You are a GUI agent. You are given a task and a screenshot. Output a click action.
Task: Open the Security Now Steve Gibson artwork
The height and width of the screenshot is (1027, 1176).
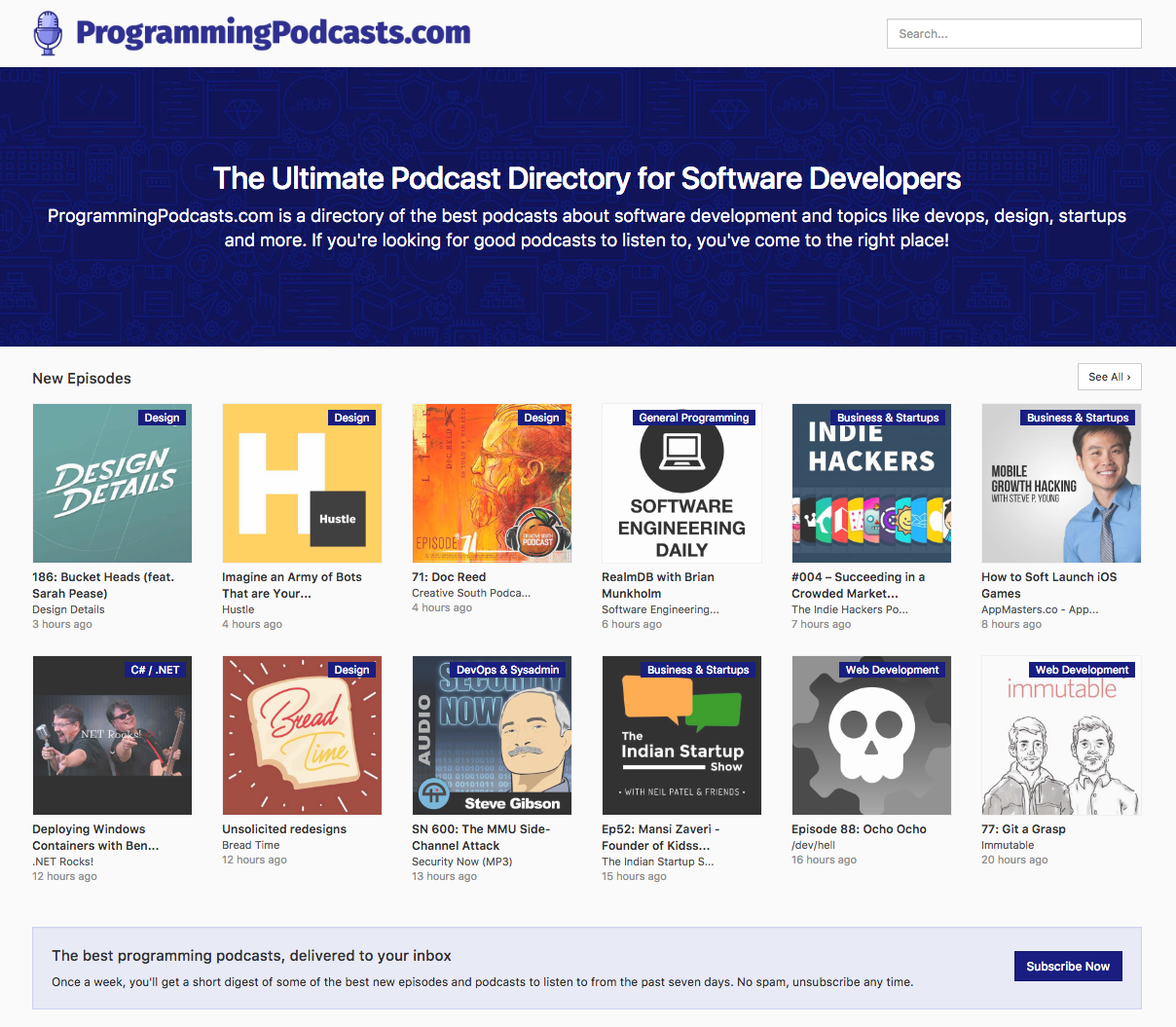click(492, 735)
